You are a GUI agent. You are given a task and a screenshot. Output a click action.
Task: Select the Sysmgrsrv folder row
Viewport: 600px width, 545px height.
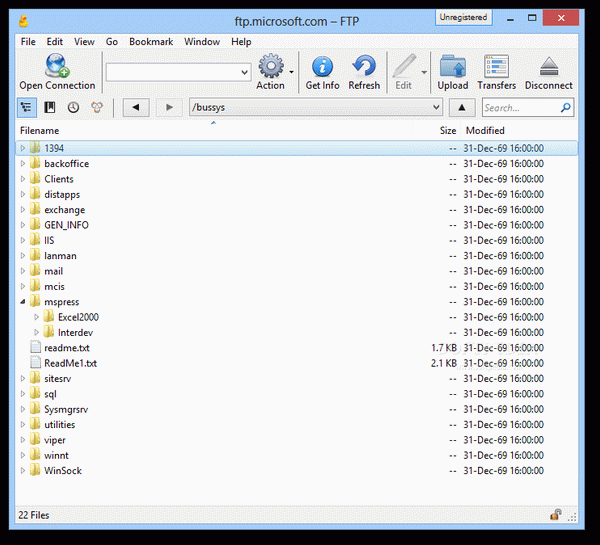[297, 409]
